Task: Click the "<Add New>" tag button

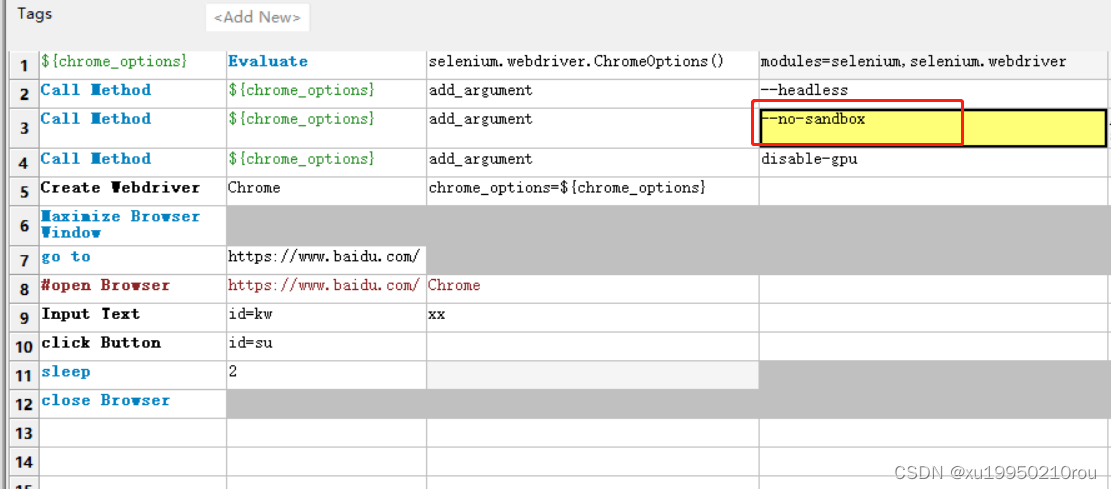Action: (x=257, y=17)
